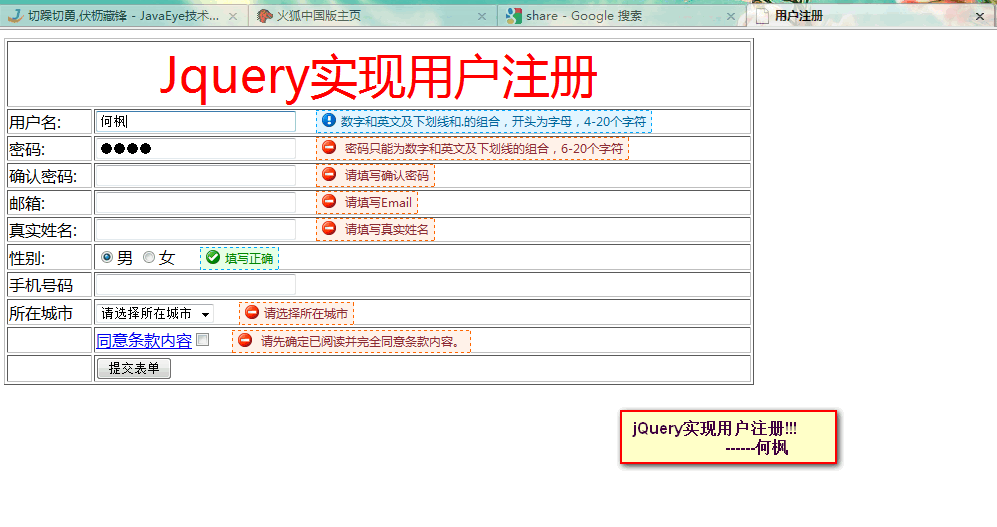
Task: Click the JavaEye tab favicon
Action: [16, 16]
